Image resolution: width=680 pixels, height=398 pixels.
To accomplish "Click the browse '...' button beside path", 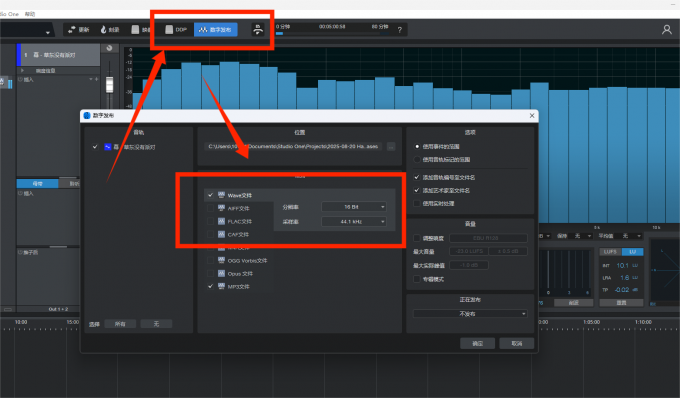I will (x=391, y=147).
